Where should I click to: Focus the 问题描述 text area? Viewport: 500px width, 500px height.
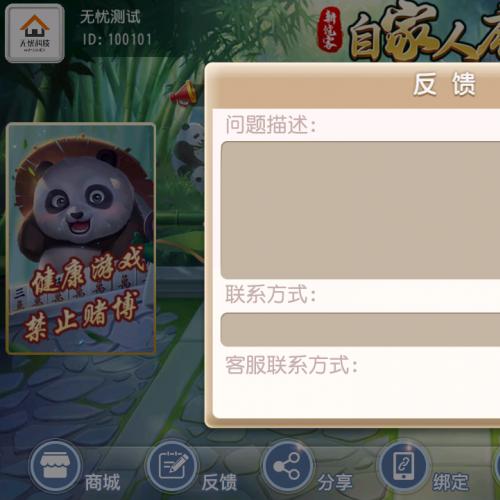[x=360, y=210]
